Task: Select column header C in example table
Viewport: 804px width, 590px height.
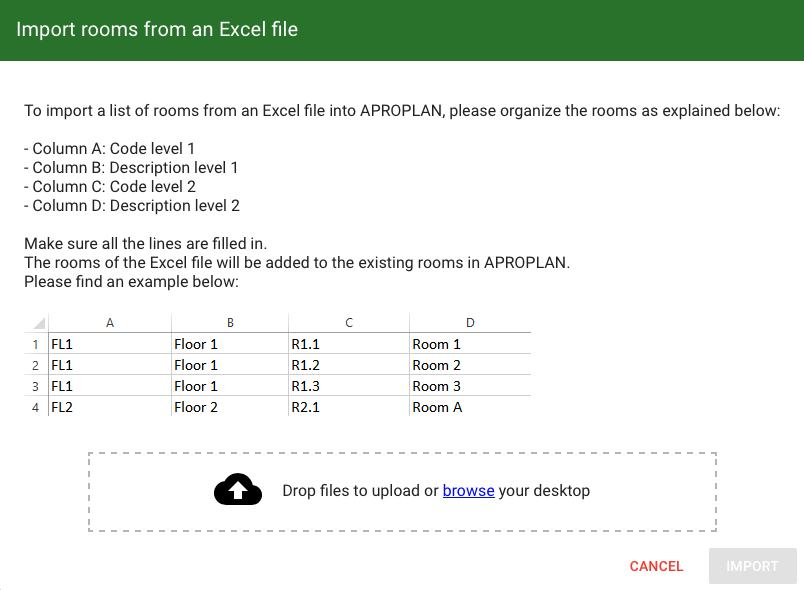Action: (349, 323)
